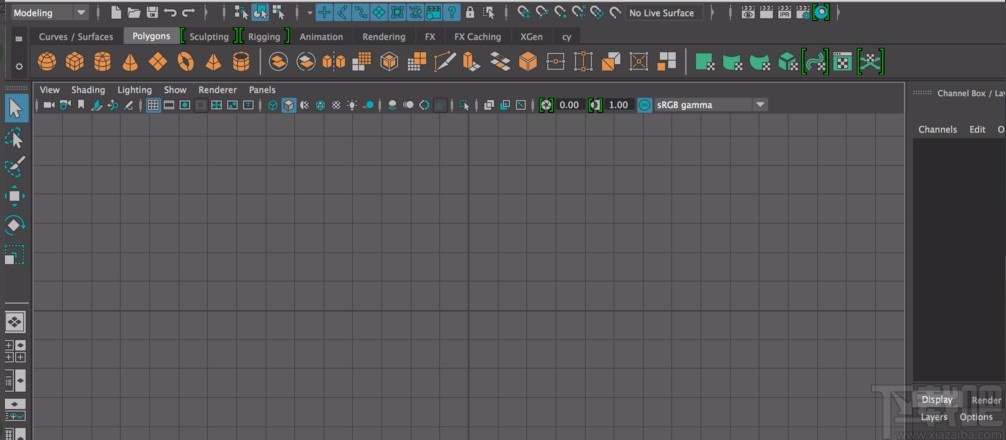Enable snap to points magnet
1006x440 pixels.
pyautogui.click(x=561, y=12)
